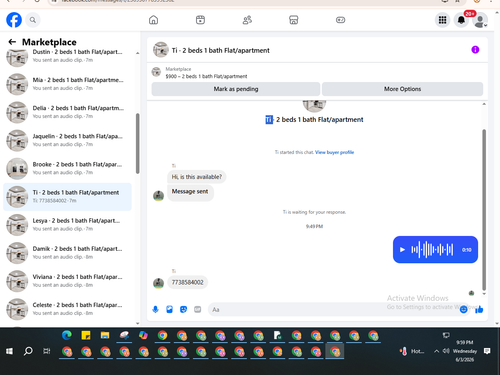Seek within the audio clip waveform
Screen dimensions: 500x375
coord(432,250)
